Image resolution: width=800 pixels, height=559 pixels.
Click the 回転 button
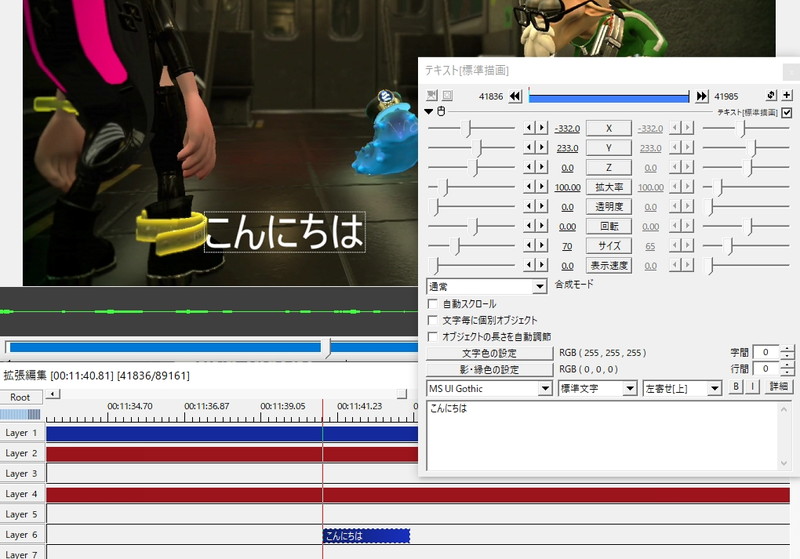tap(609, 226)
